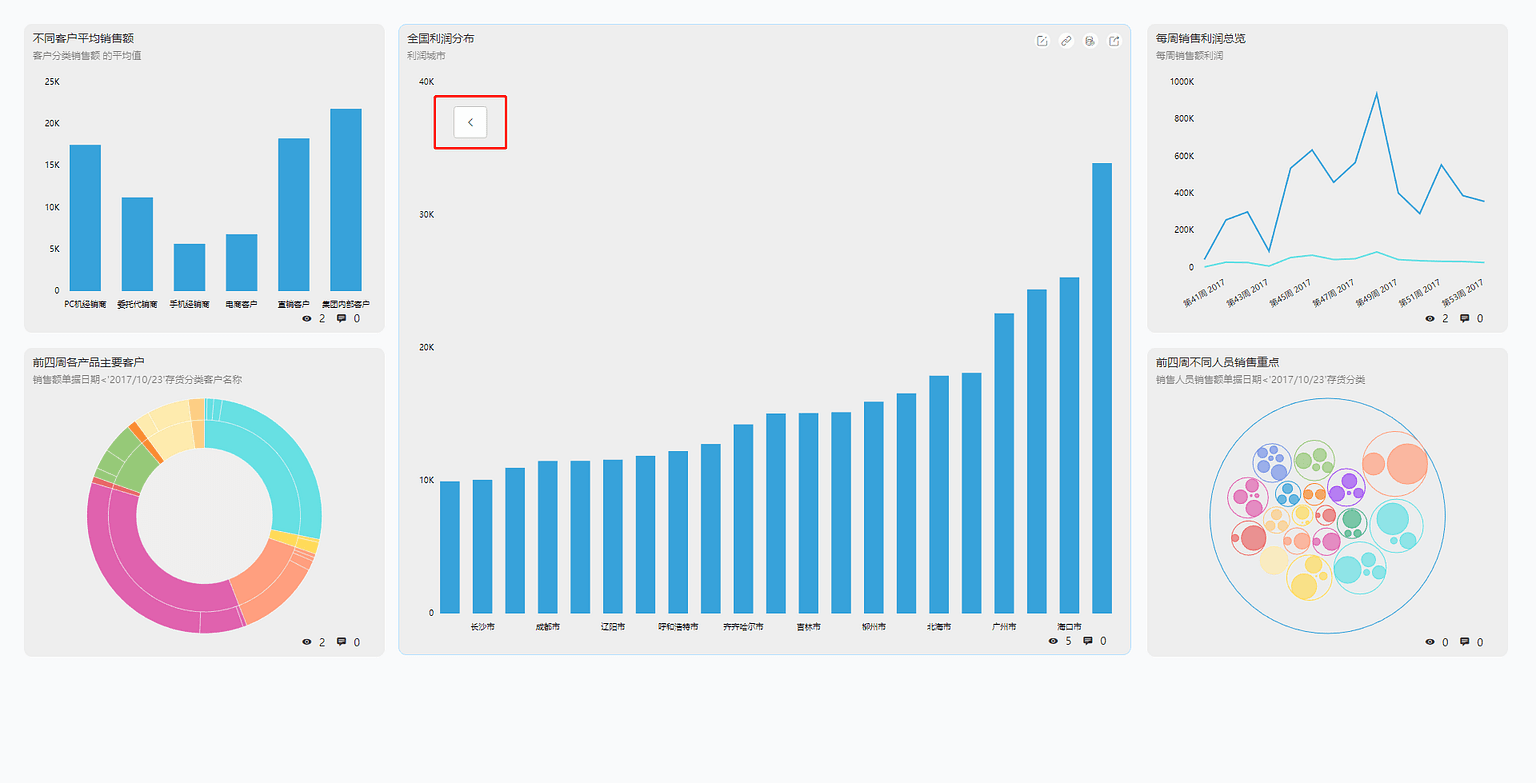Click the 25K axis value in customer chart

tap(52, 82)
